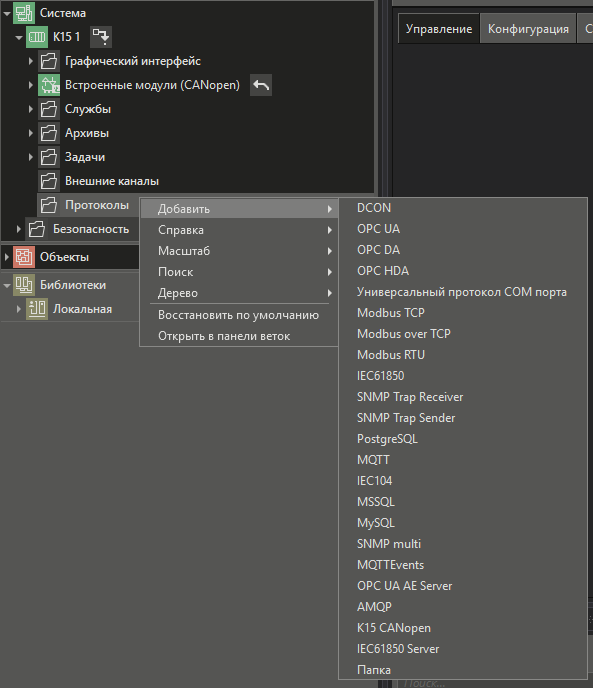The height and width of the screenshot is (688, 593).
Task: Select the MQTT entry
Action: point(463,460)
